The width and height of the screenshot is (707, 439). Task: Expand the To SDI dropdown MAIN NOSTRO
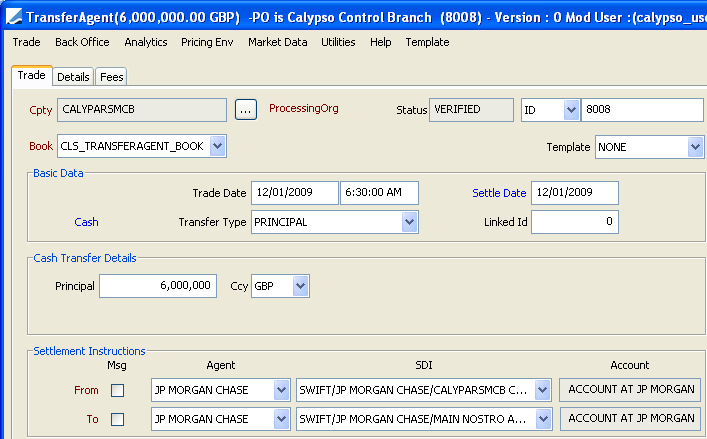click(x=543, y=419)
